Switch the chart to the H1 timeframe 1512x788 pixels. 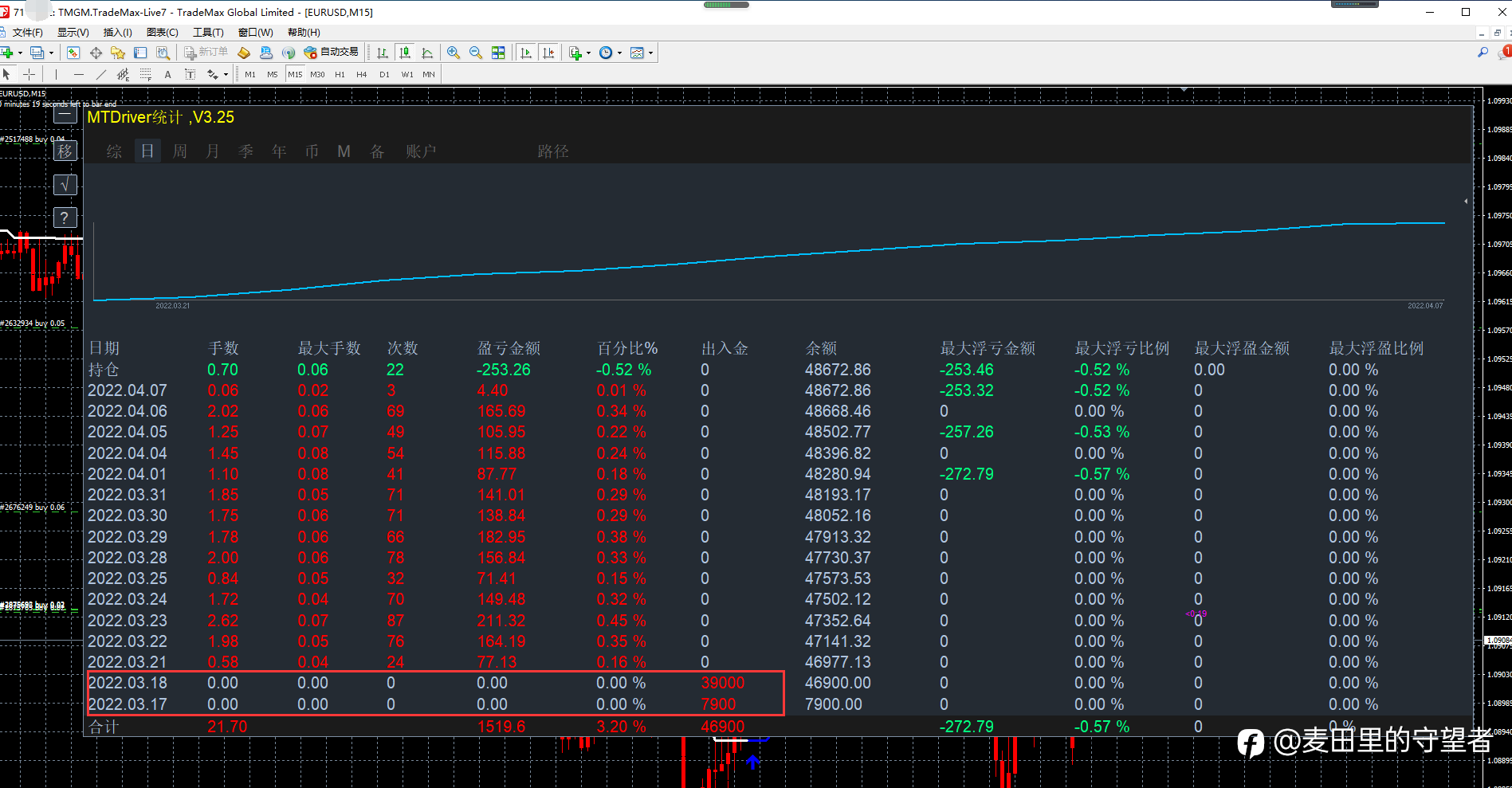point(340,74)
